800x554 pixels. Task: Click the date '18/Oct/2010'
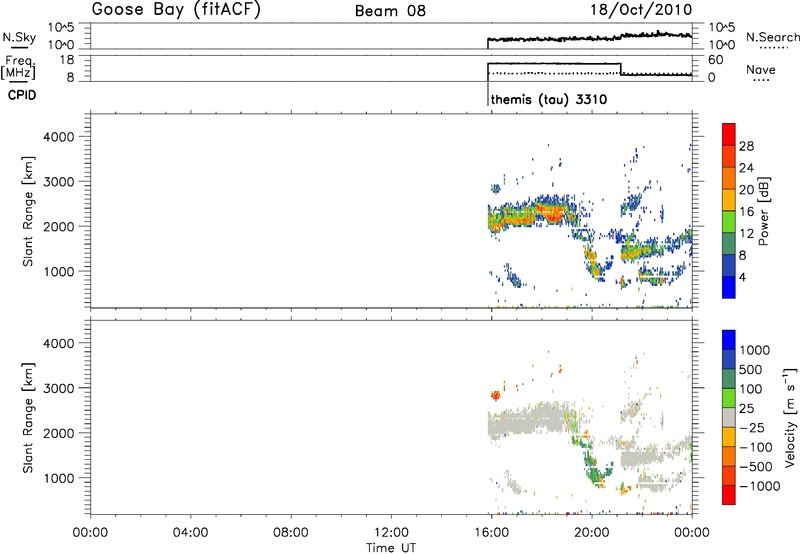(641, 10)
